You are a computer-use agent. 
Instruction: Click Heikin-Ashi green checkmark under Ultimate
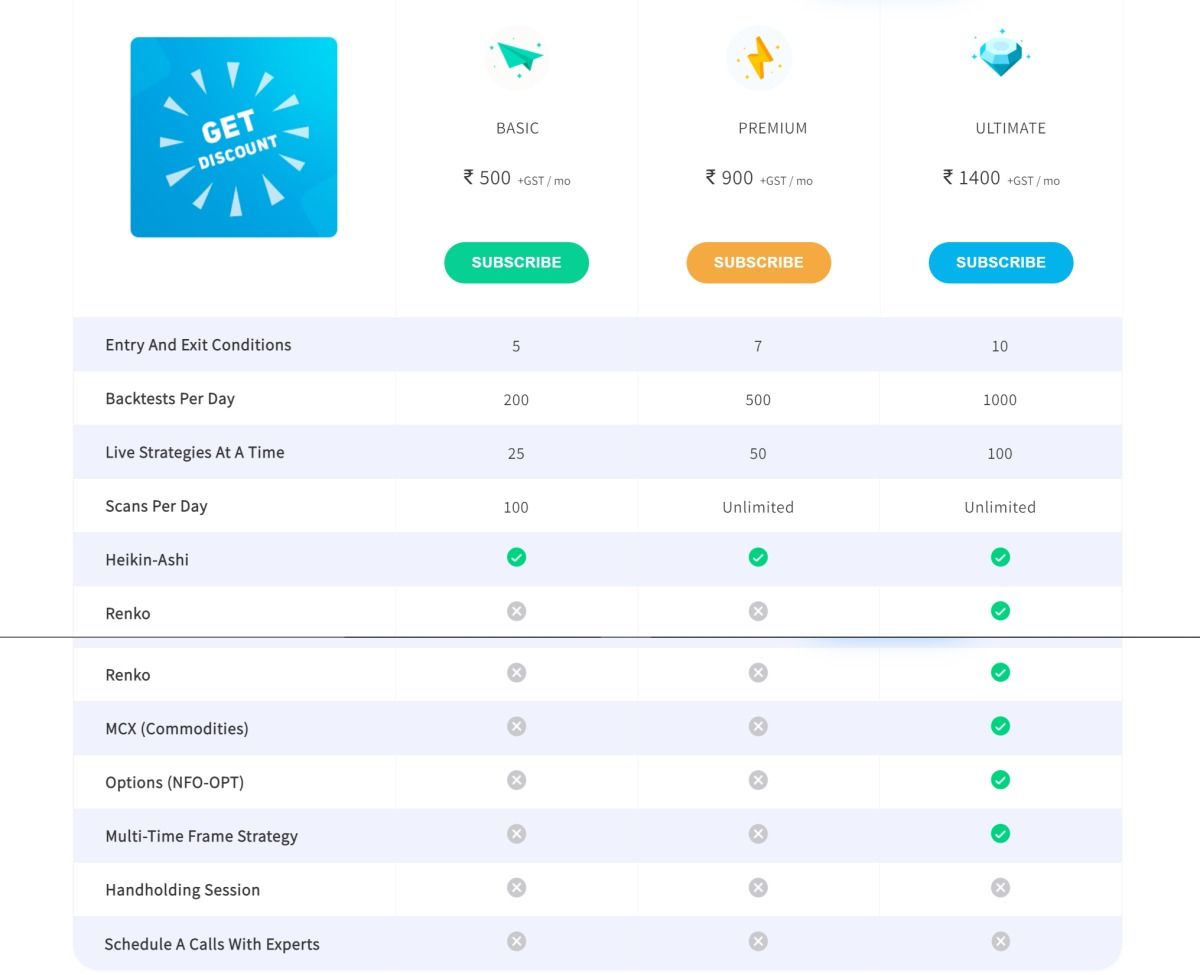pos(1000,557)
